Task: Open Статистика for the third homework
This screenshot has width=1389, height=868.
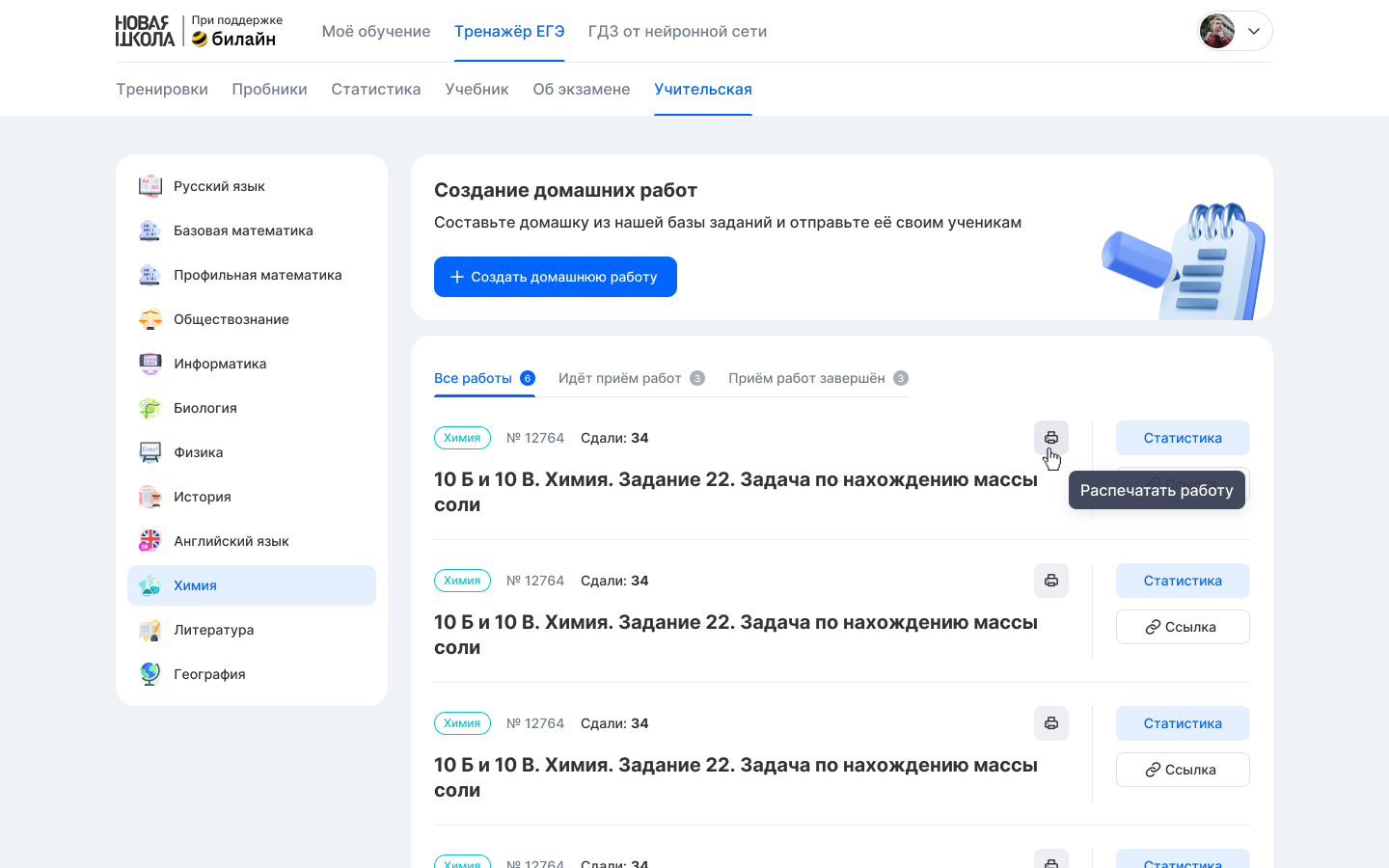Action: pyautogui.click(x=1183, y=723)
